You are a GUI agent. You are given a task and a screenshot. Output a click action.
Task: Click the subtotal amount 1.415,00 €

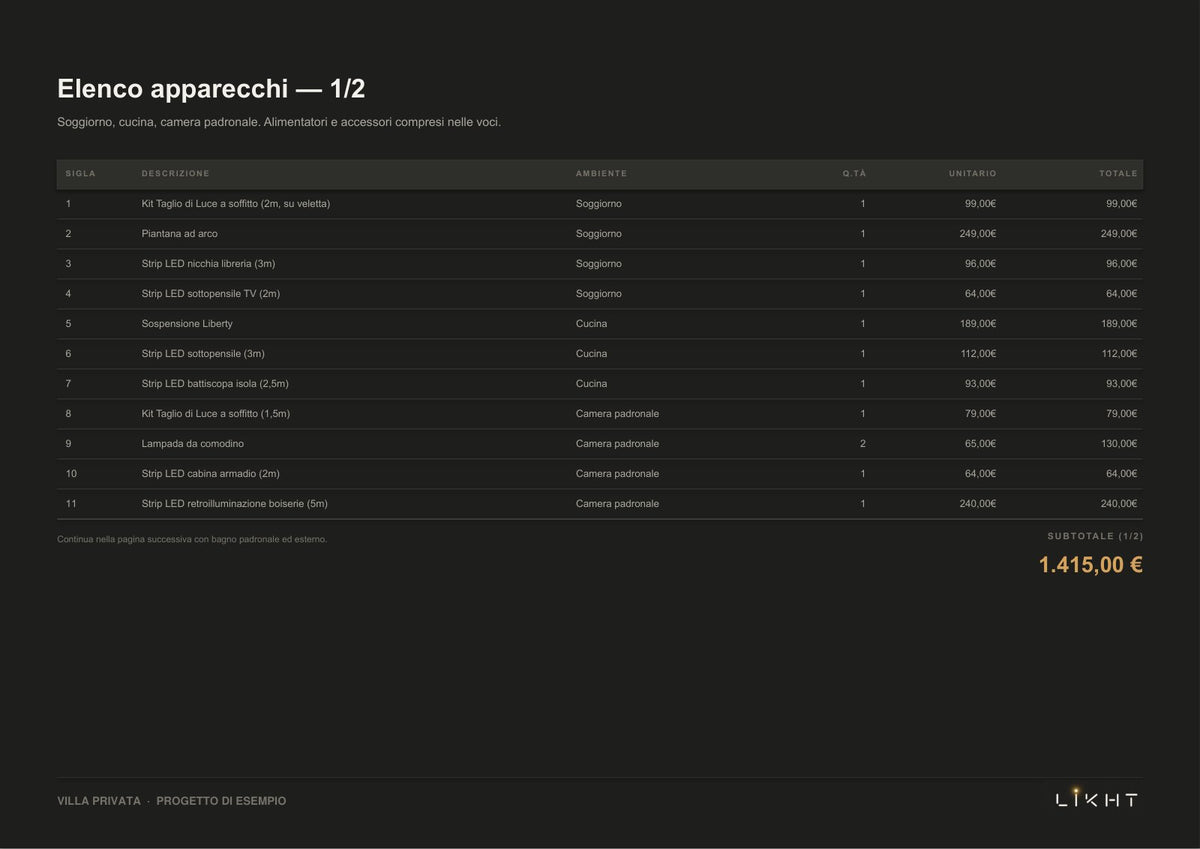point(1091,565)
